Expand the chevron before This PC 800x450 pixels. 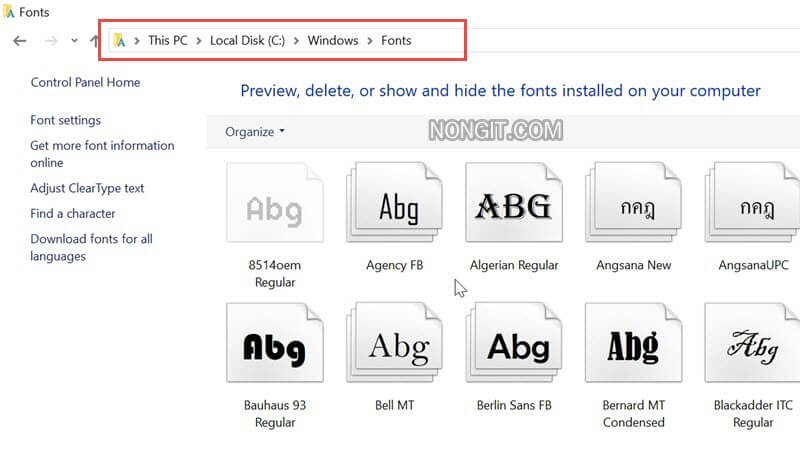coord(137,41)
